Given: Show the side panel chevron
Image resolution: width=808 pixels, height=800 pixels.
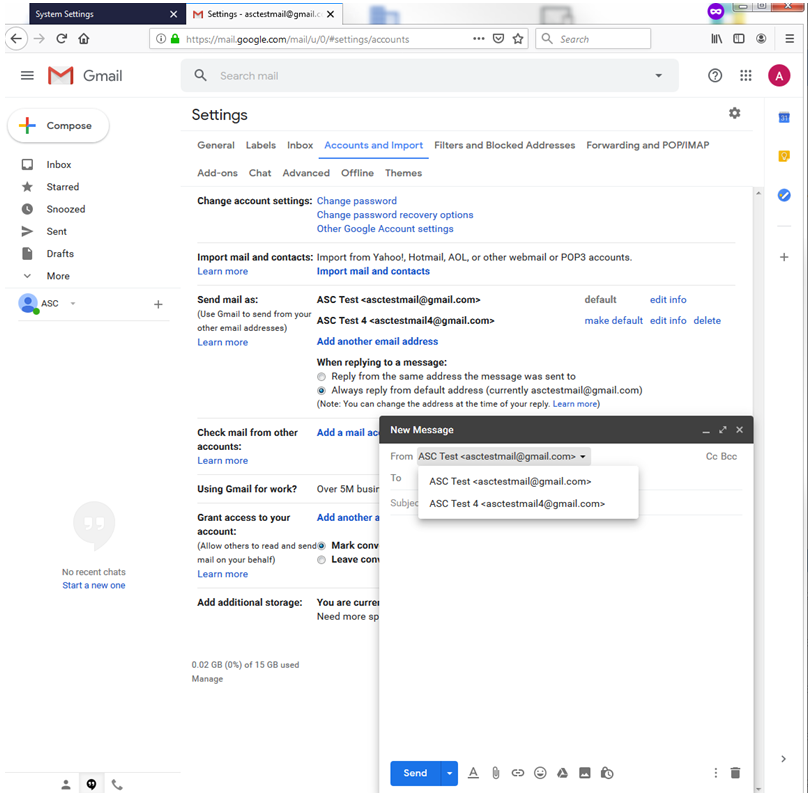Looking at the screenshot, I should pos(783,759).
